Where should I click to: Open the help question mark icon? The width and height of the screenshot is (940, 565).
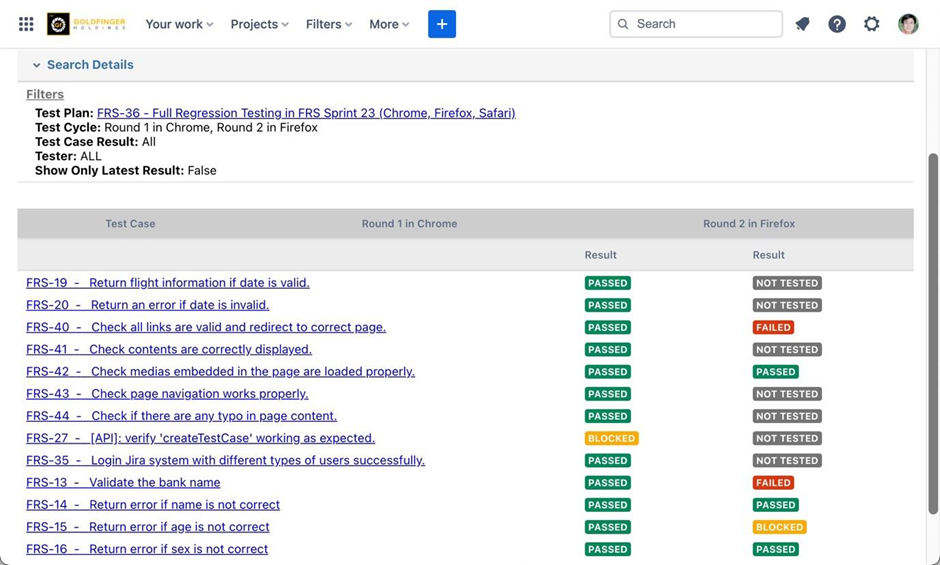click(x=837, y=24)
